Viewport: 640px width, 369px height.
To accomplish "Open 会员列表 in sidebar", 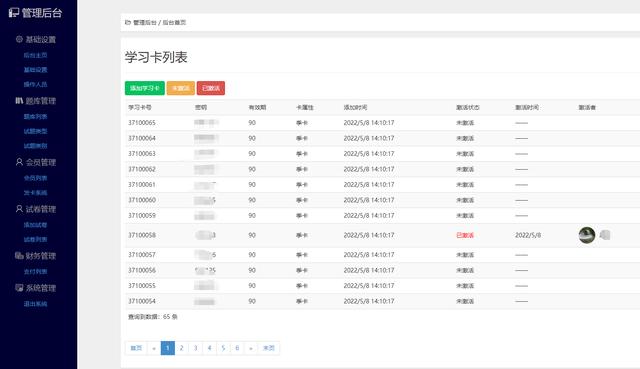I will pos(36,178).
